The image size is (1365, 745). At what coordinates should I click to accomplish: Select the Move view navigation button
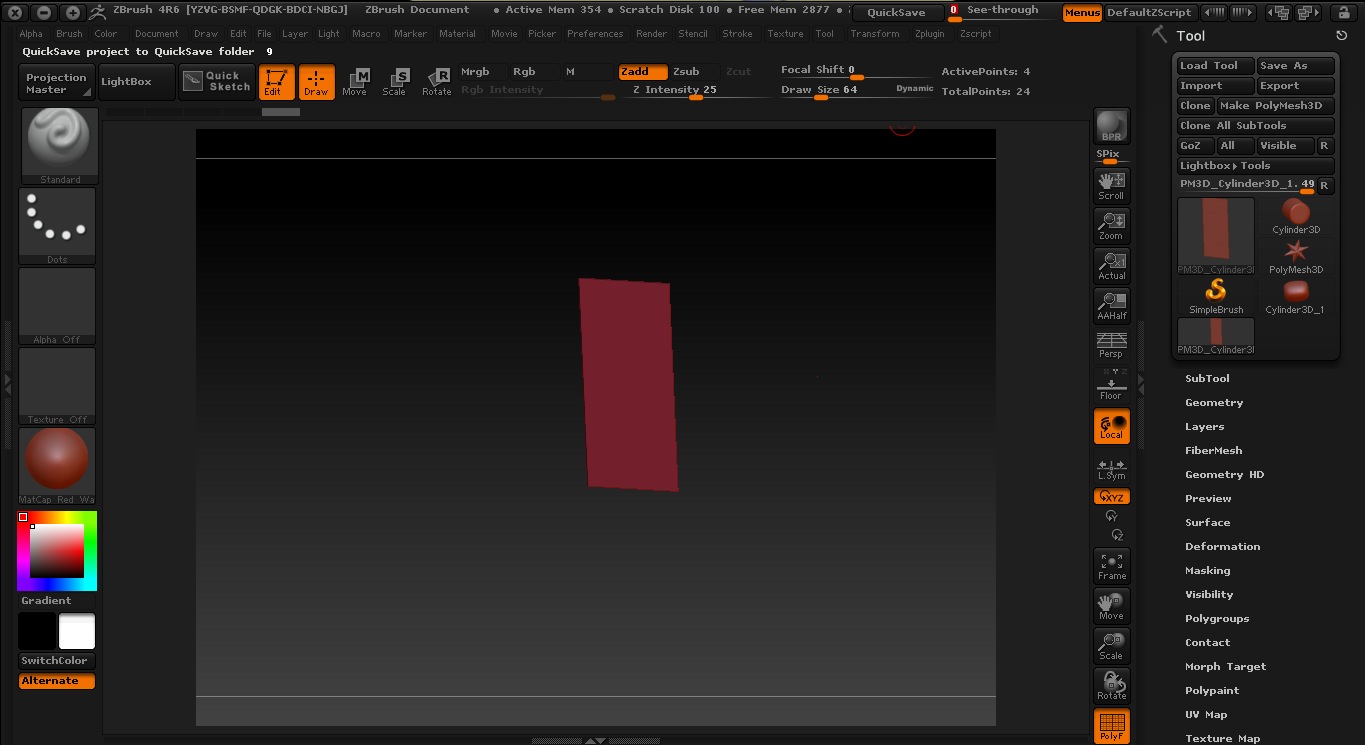click(1111, 606)
